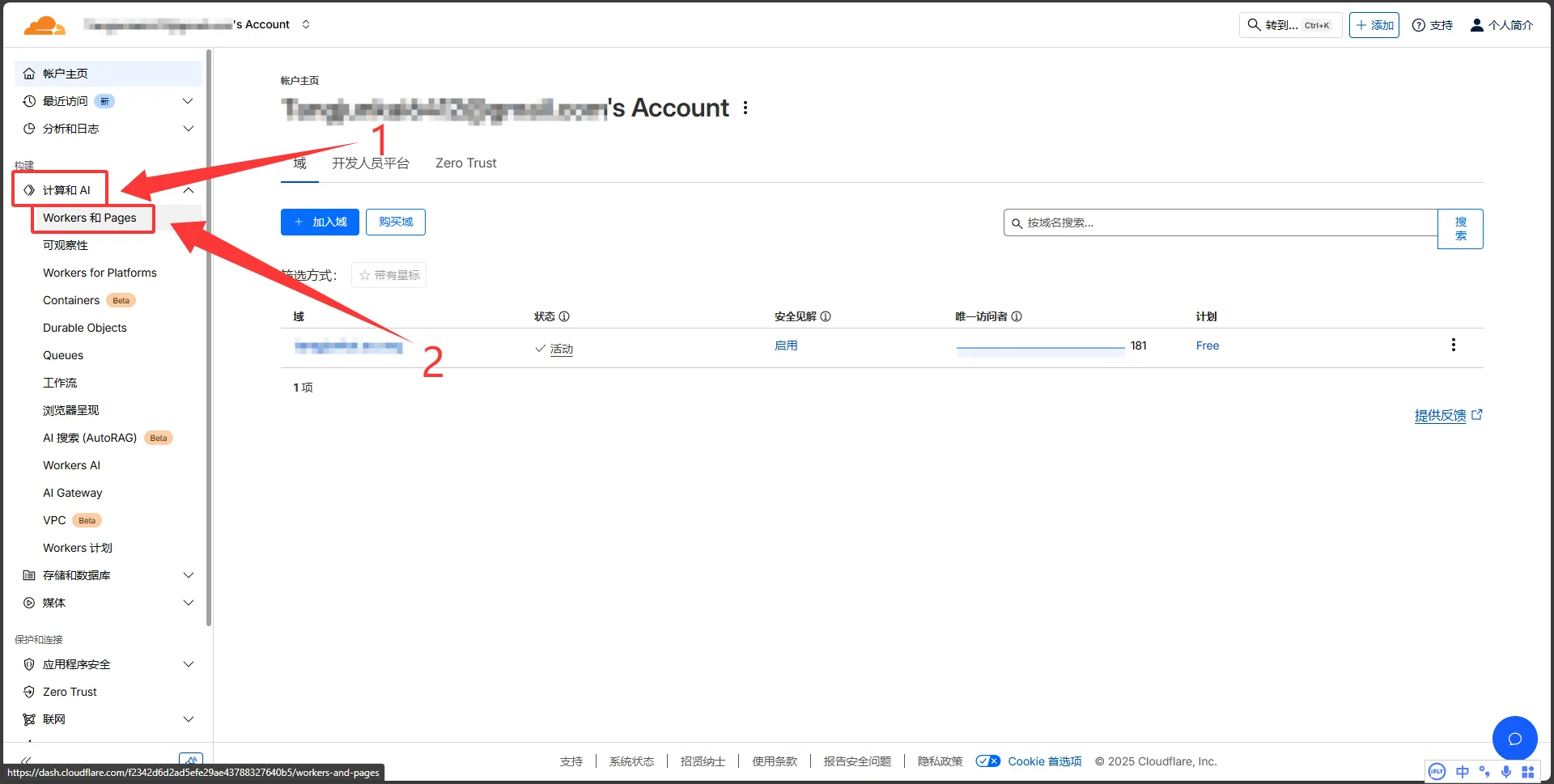Collapse the sidebar with double-arrow icon
The width and height of the screenshot is (1554, 784).
coord(26,761)
